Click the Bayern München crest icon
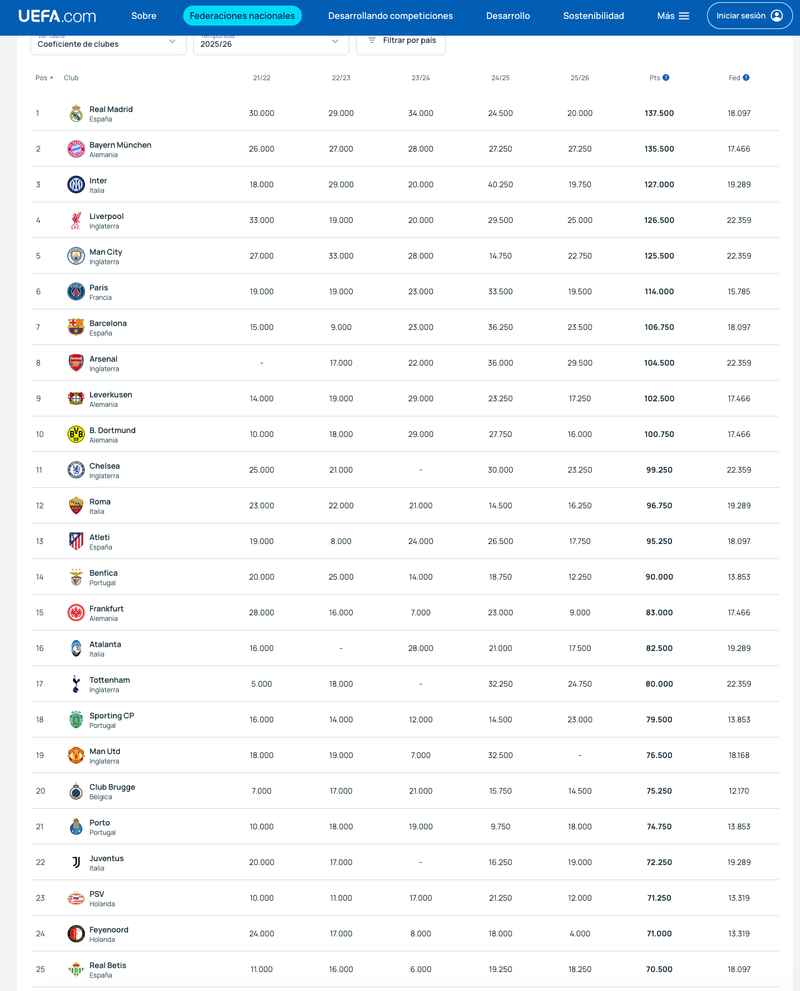800x991 pixels. [x=76, y=149]
